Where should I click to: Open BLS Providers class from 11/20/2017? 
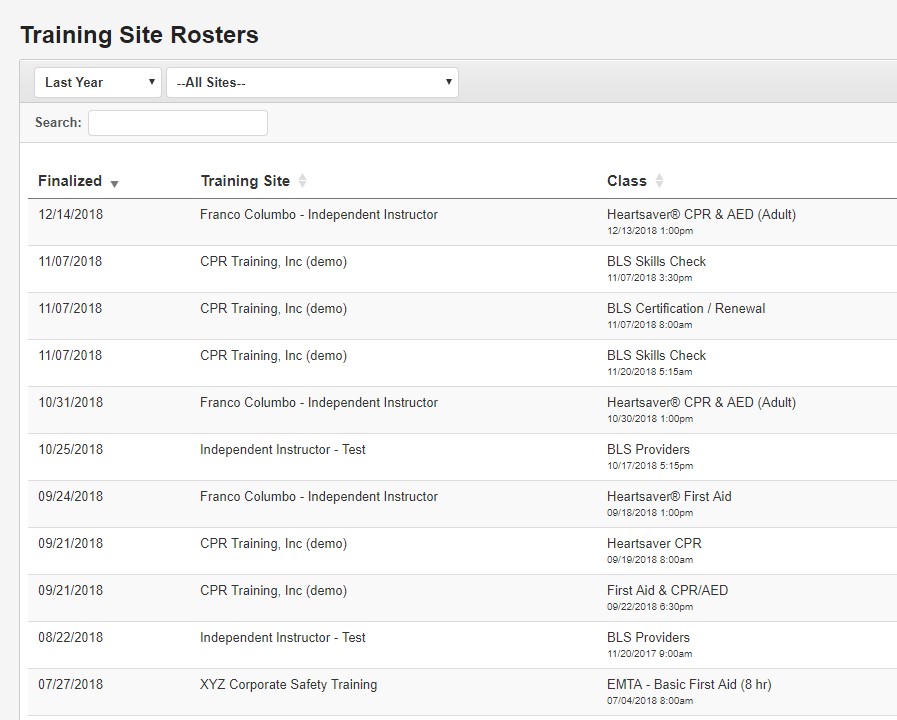[648, 637]
